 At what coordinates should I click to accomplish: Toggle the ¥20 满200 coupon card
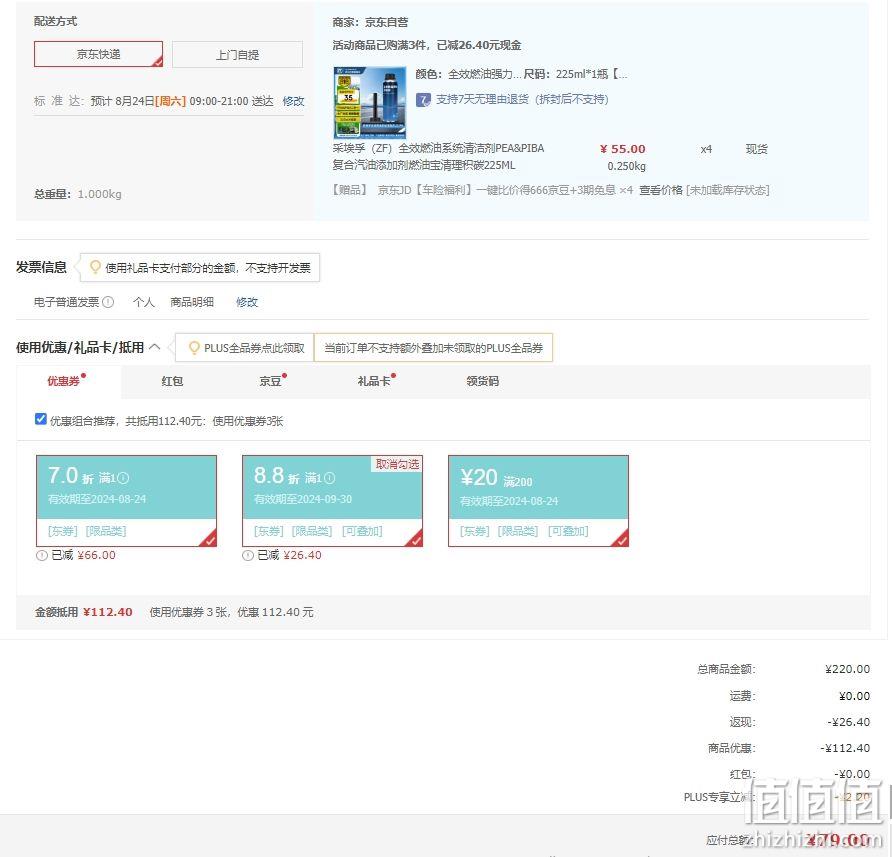538,501
